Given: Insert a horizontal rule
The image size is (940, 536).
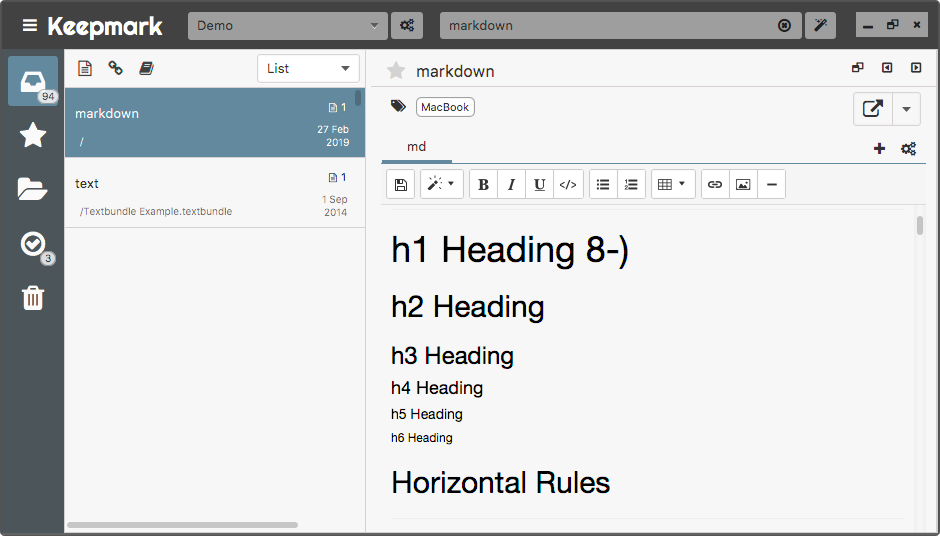Looking at the screenshot, I should [x=772, y=184].
